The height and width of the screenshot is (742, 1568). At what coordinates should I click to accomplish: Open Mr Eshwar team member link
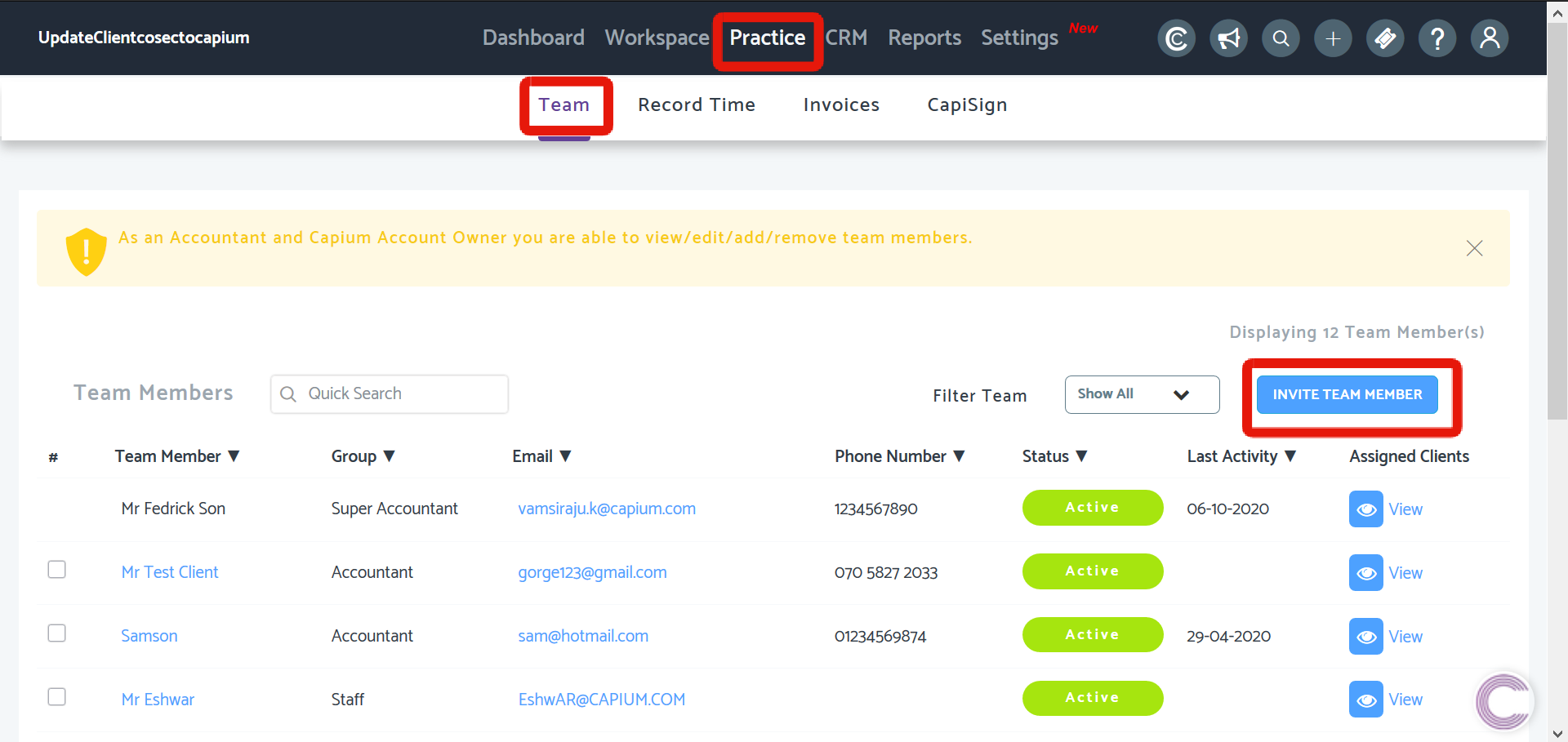point(158,700)
